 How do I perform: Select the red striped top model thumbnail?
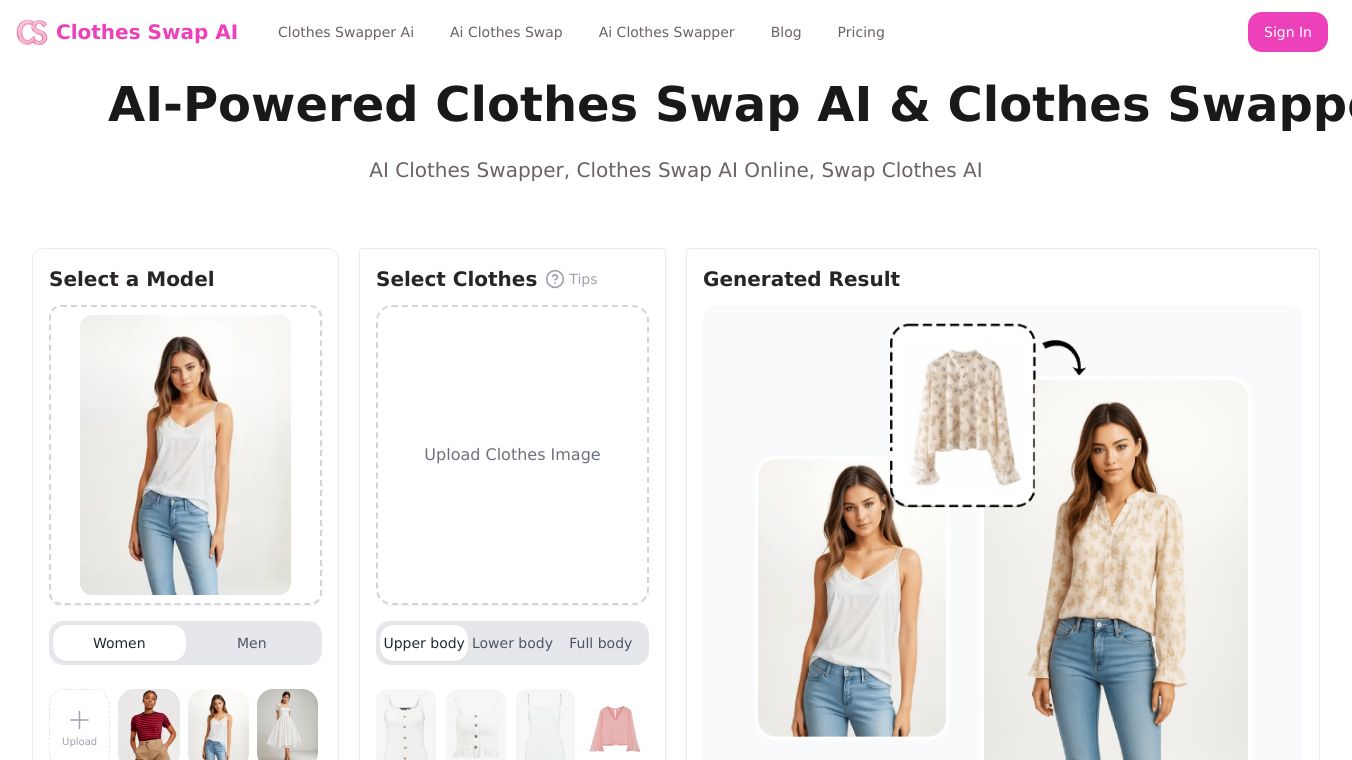(x=149, y=724)
